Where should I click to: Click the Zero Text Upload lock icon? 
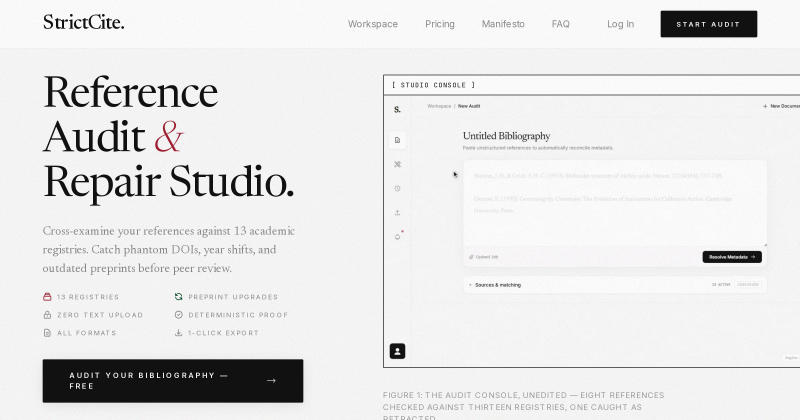47,315
